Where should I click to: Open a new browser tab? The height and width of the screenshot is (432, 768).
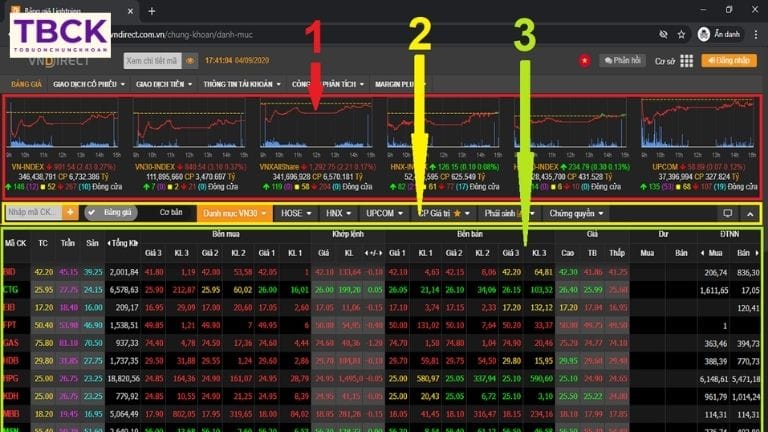pos(151,11)
